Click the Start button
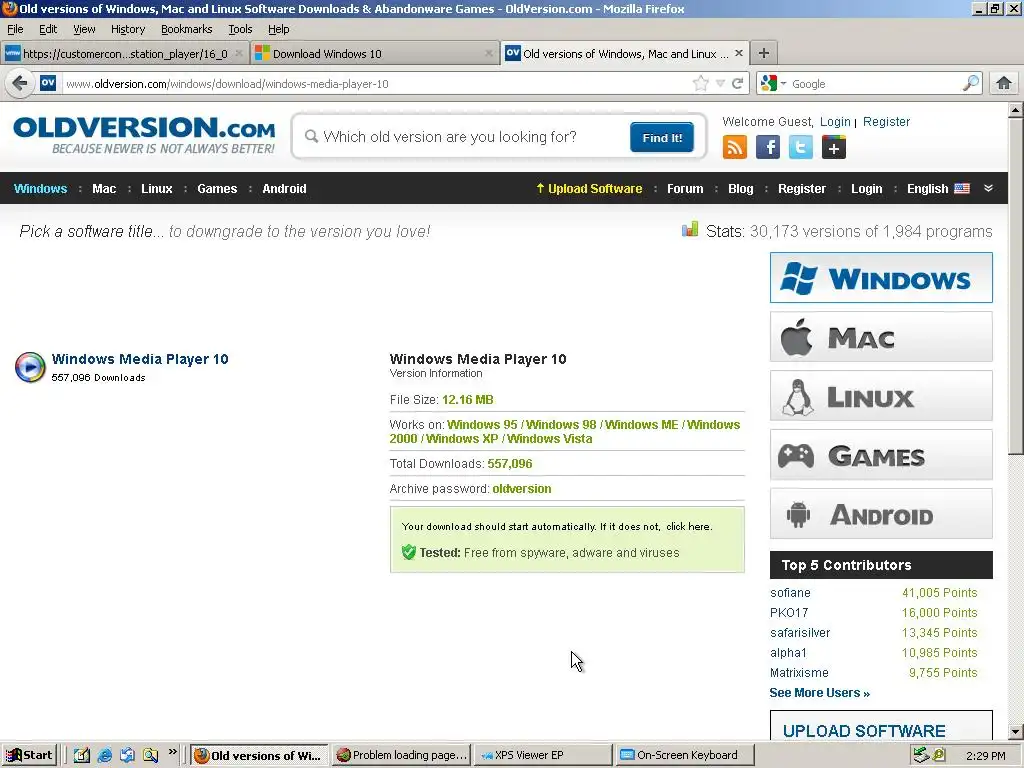 tap(29, 755)
